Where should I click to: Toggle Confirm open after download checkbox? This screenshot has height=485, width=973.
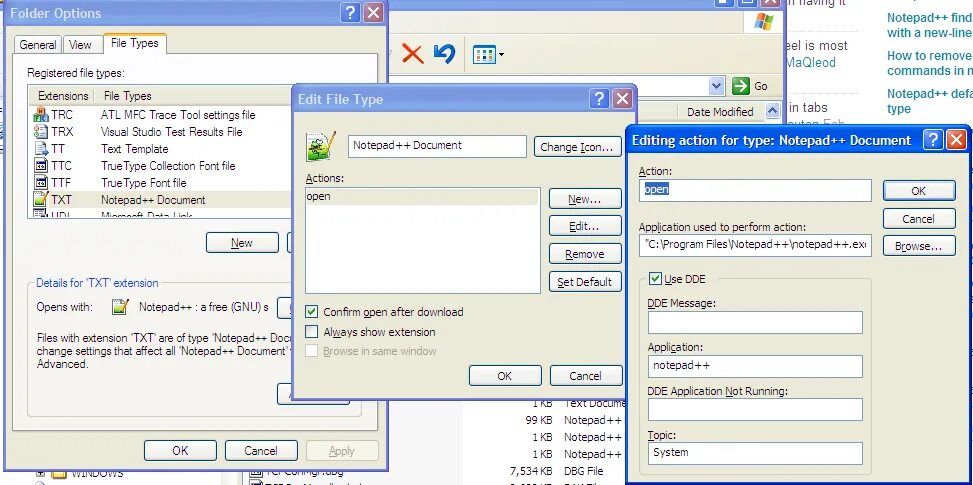(312, 312)
